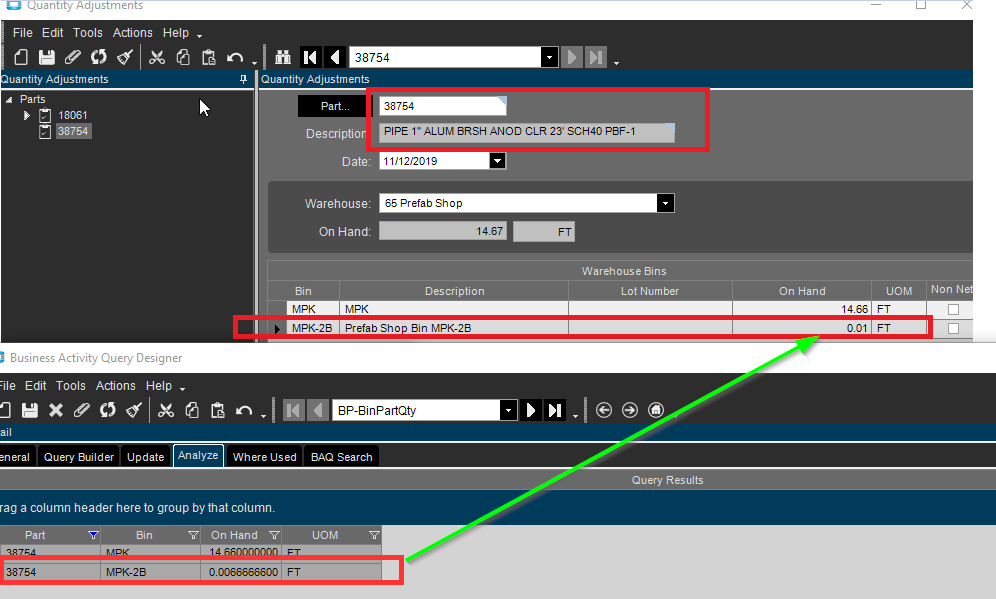
Task: Click Home icon in BAQ Designer toolbar
Action: [x=656, y=410]
